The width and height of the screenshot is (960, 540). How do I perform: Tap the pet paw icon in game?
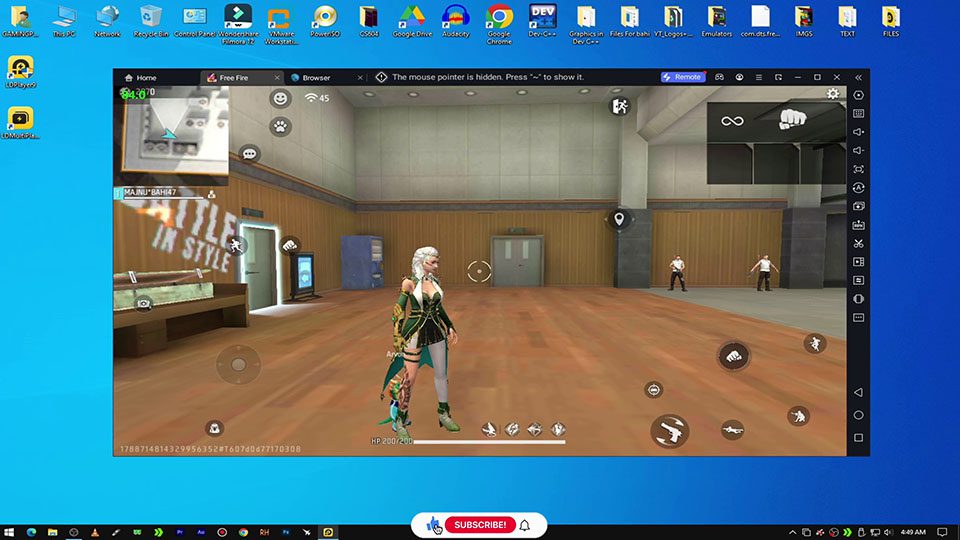[280, 127]
